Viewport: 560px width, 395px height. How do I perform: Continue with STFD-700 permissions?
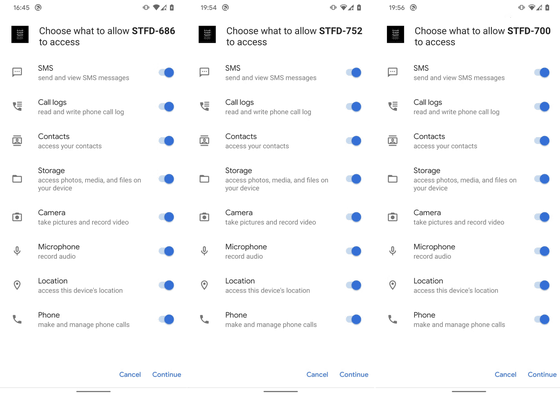coord(542,374)
